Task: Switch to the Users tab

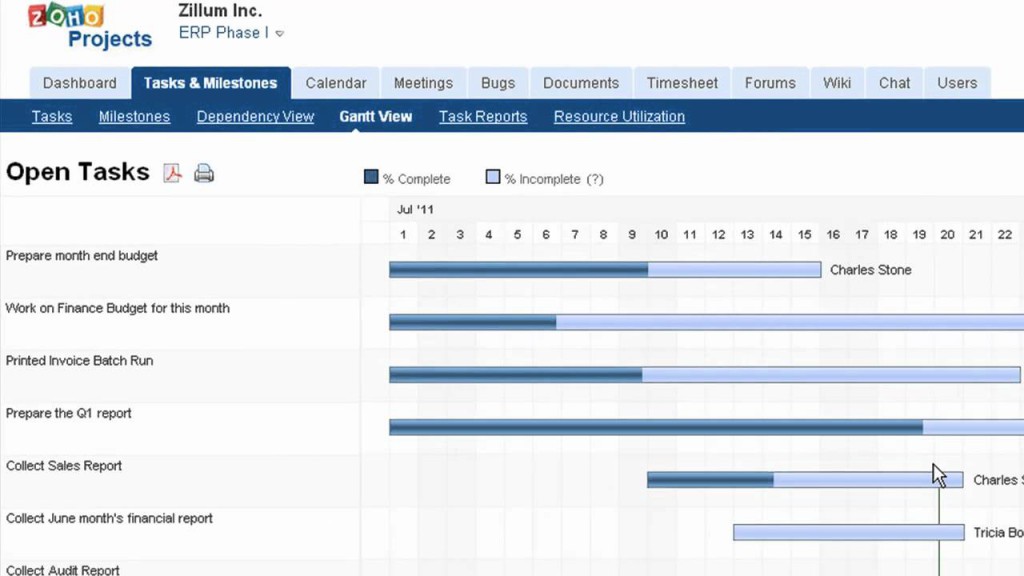Action: click(957, 83)
